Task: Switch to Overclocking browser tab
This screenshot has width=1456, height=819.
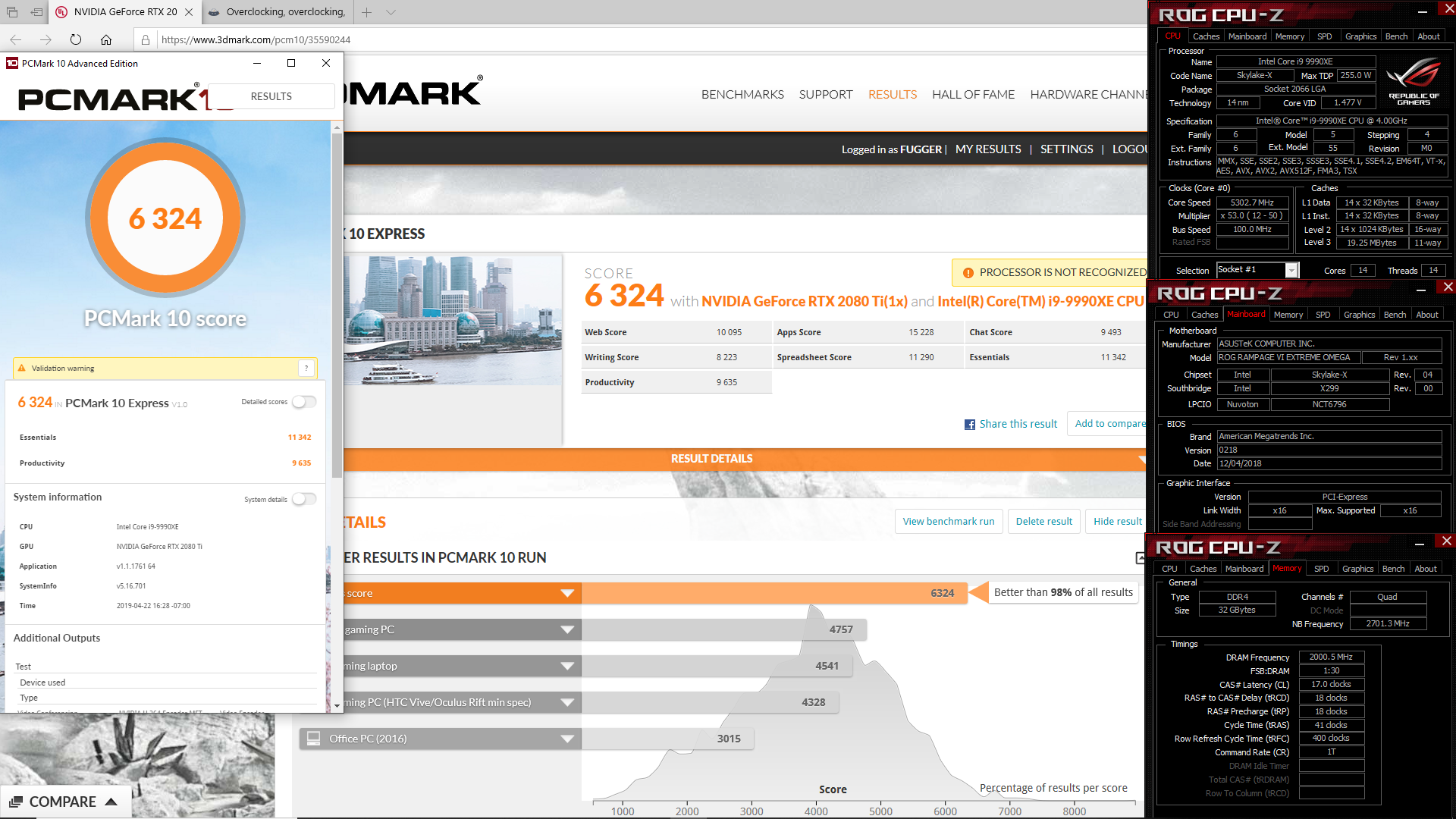Action: [x=277, y=12]
